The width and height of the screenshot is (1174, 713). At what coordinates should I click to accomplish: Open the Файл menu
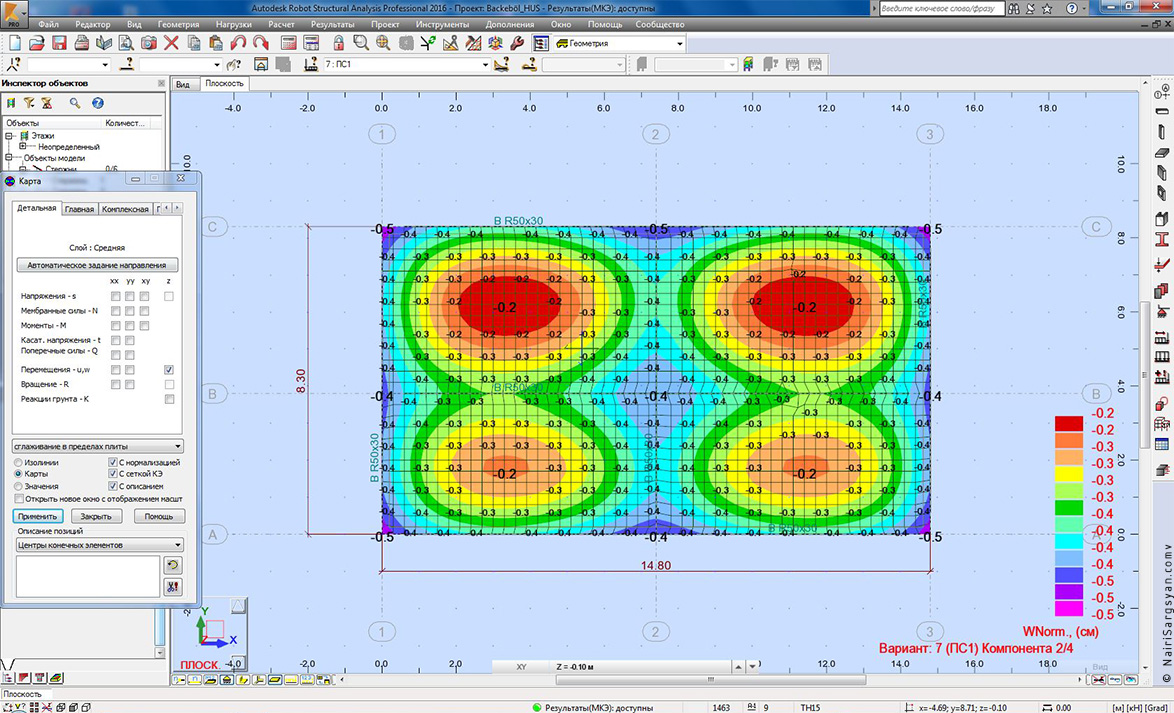point(48,24)
